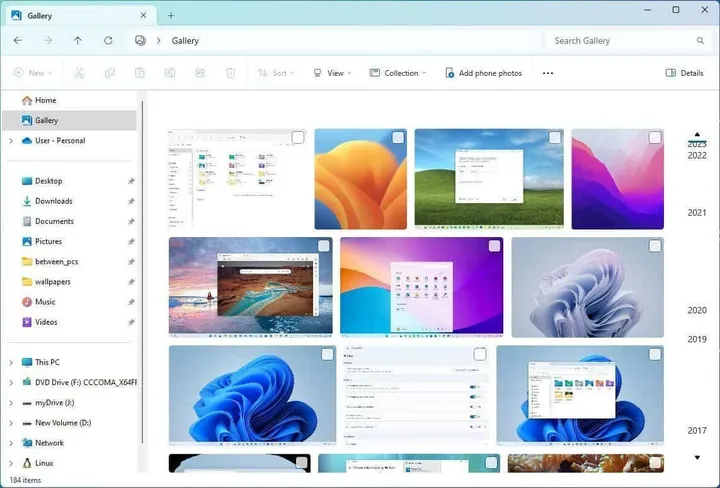The image size is (720, 488).
Task: Open the wallpapers folder in sidebar
Action: tap(52, 282)
